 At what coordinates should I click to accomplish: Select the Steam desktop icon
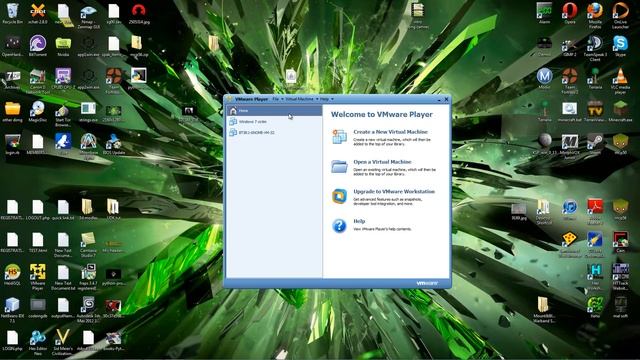[x=595, y=144]
